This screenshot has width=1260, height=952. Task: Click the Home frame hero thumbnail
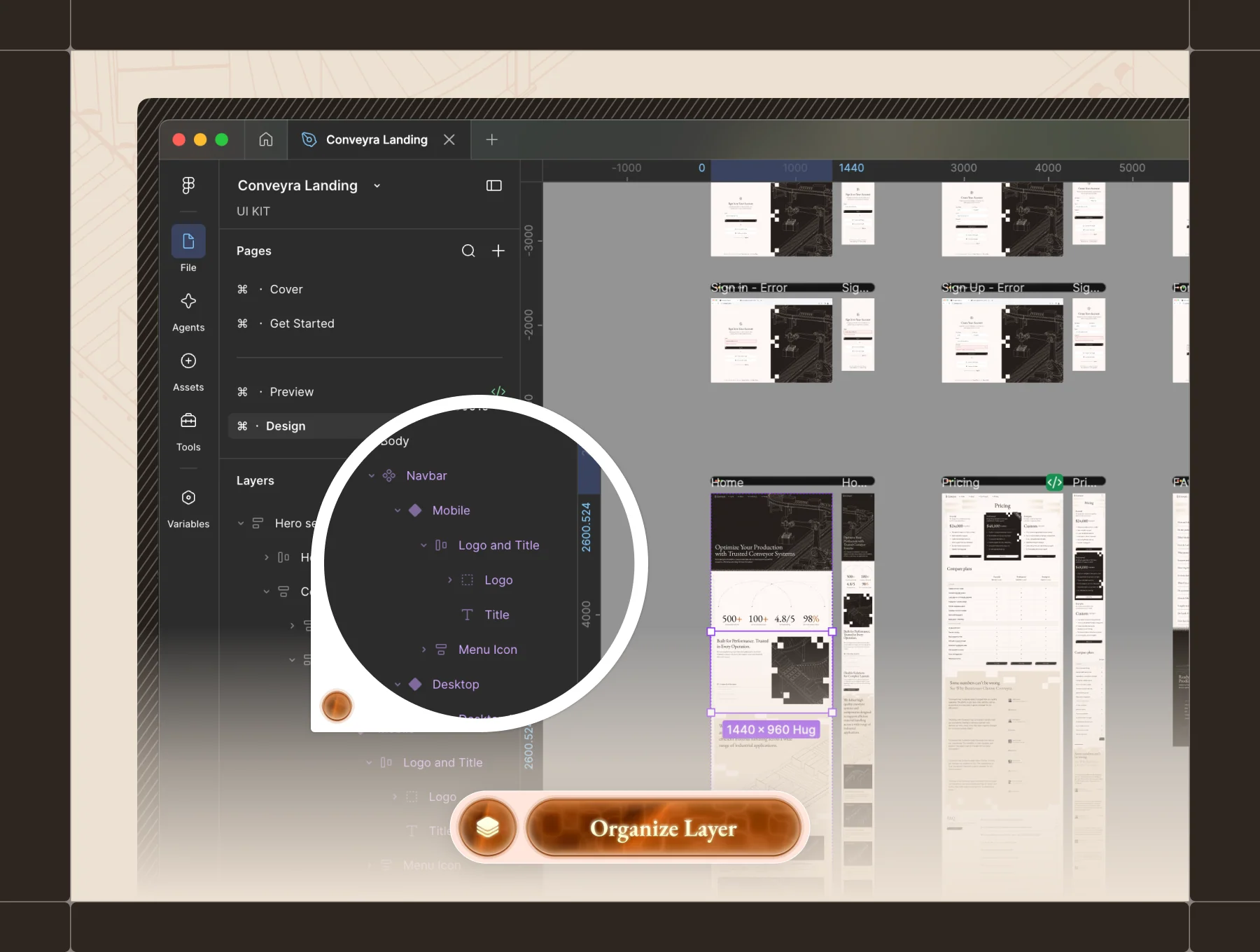click(771, 532)
